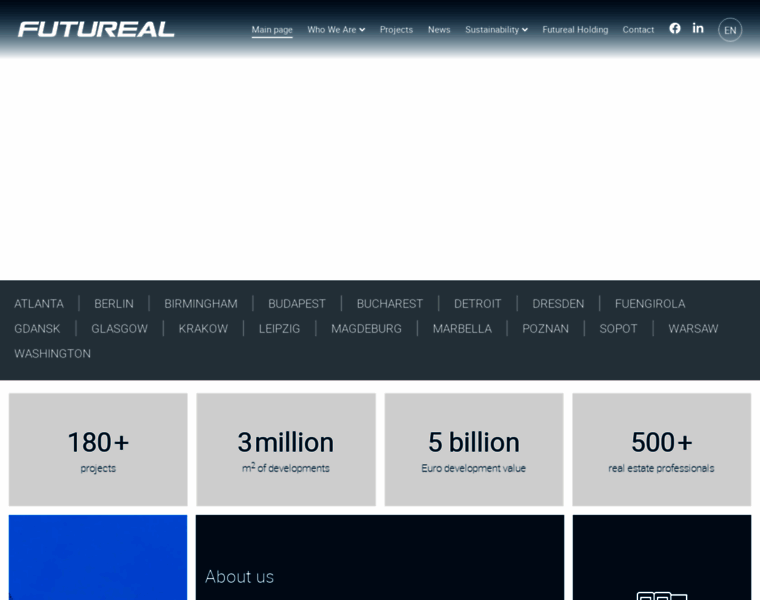Open Futureal Holding menu item
The height and width of the screenshot is (600, 760).
pyautogui.click(x=575, y=30)
